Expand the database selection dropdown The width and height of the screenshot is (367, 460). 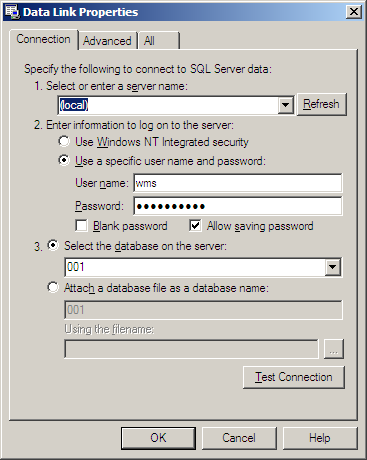[333, 267]
